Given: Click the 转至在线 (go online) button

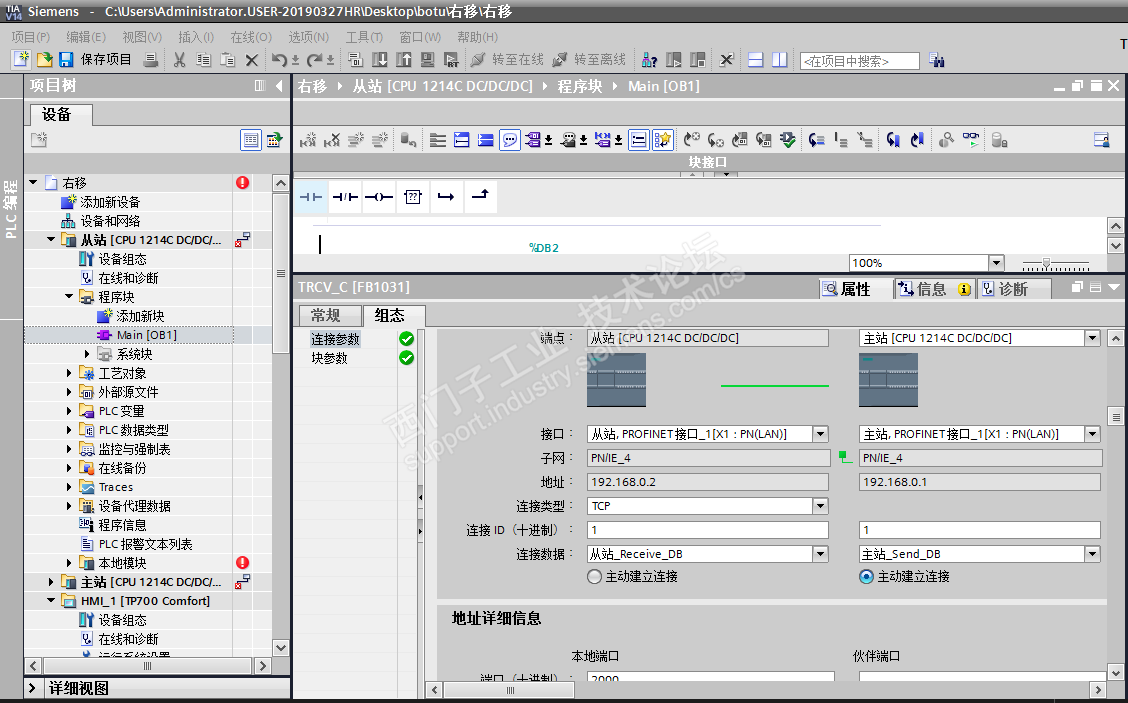Looking at the screenshot, I should (x=507, y=60).
